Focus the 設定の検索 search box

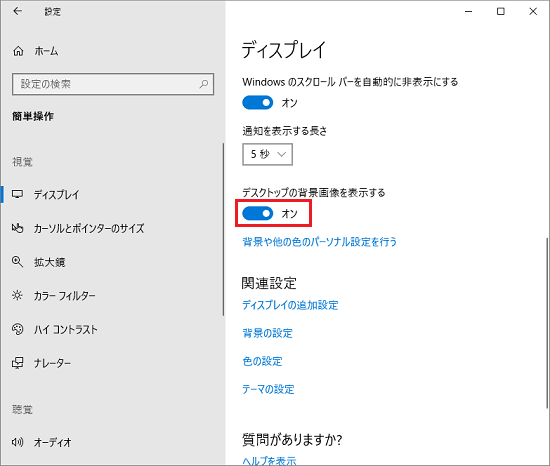point(113,84)
